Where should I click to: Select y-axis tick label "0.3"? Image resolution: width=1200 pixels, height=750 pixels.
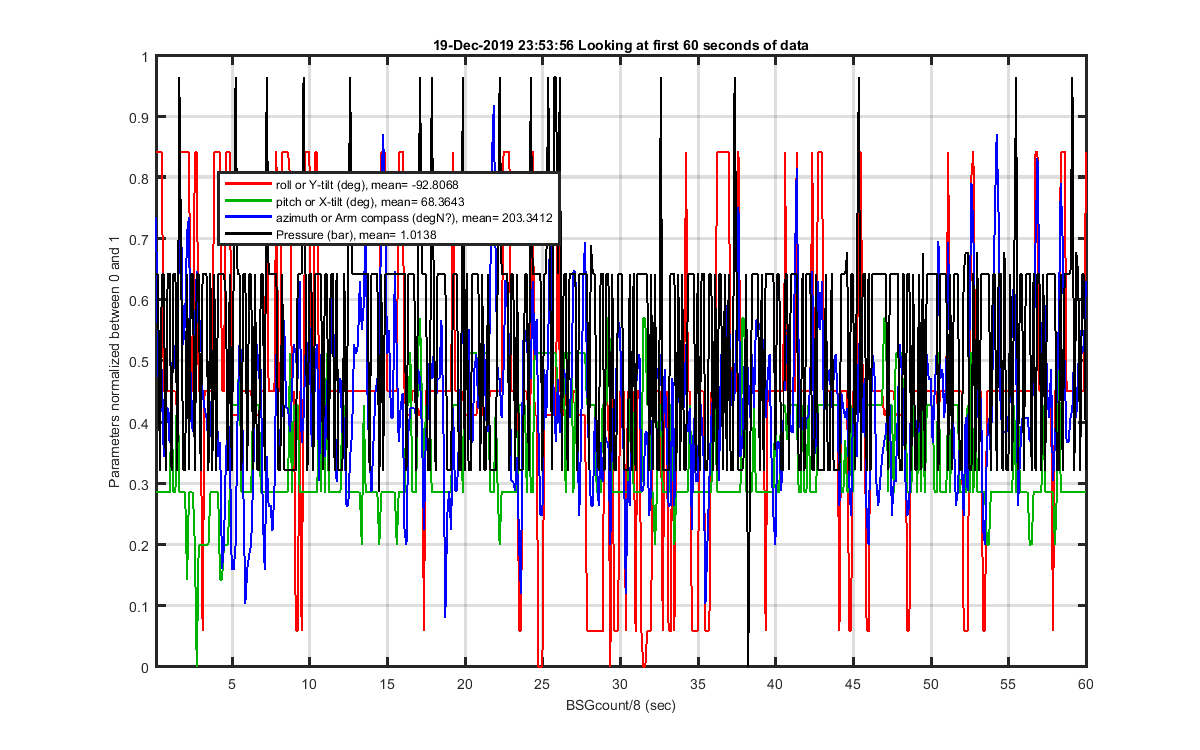[139, 485]
